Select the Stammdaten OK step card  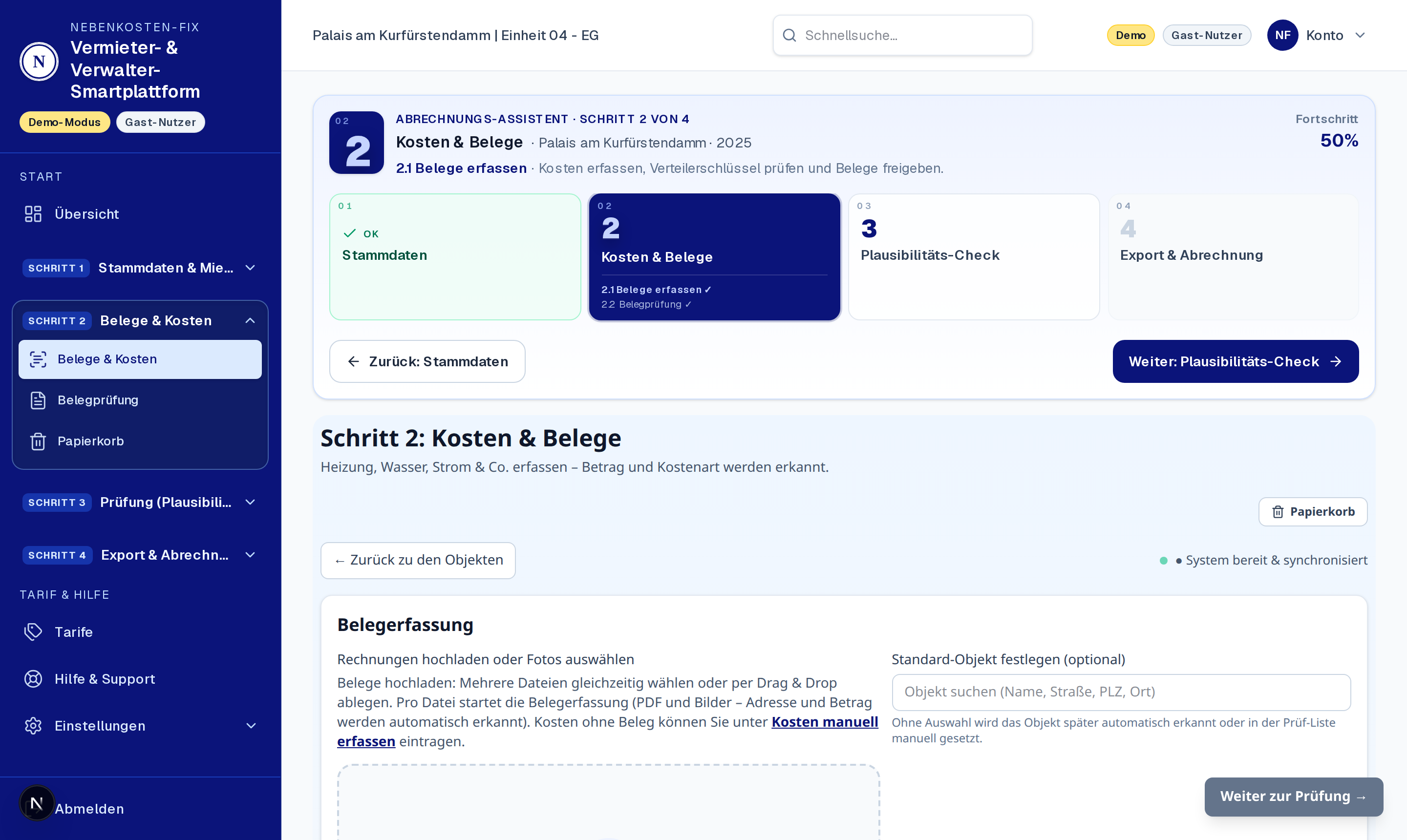(x=455, y=257)
